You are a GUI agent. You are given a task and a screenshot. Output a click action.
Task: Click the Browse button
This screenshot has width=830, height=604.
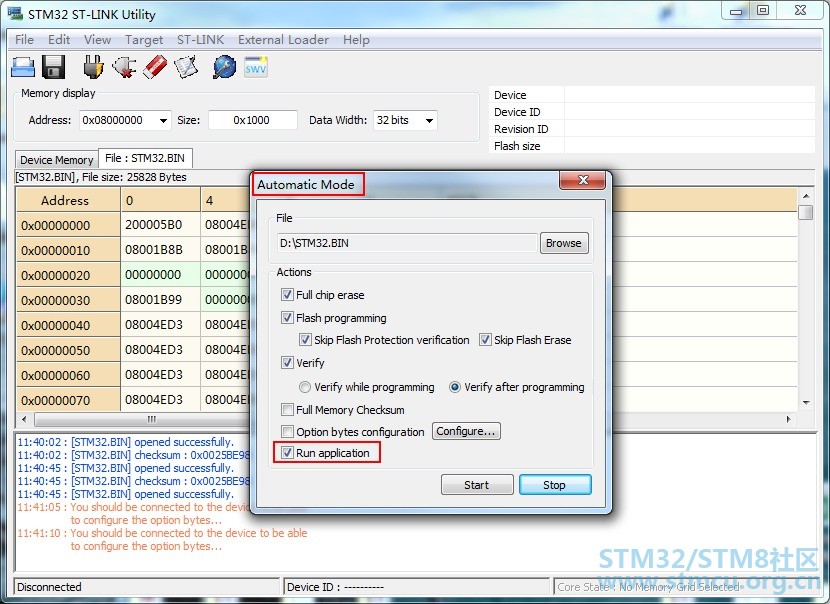coord(564,243)
